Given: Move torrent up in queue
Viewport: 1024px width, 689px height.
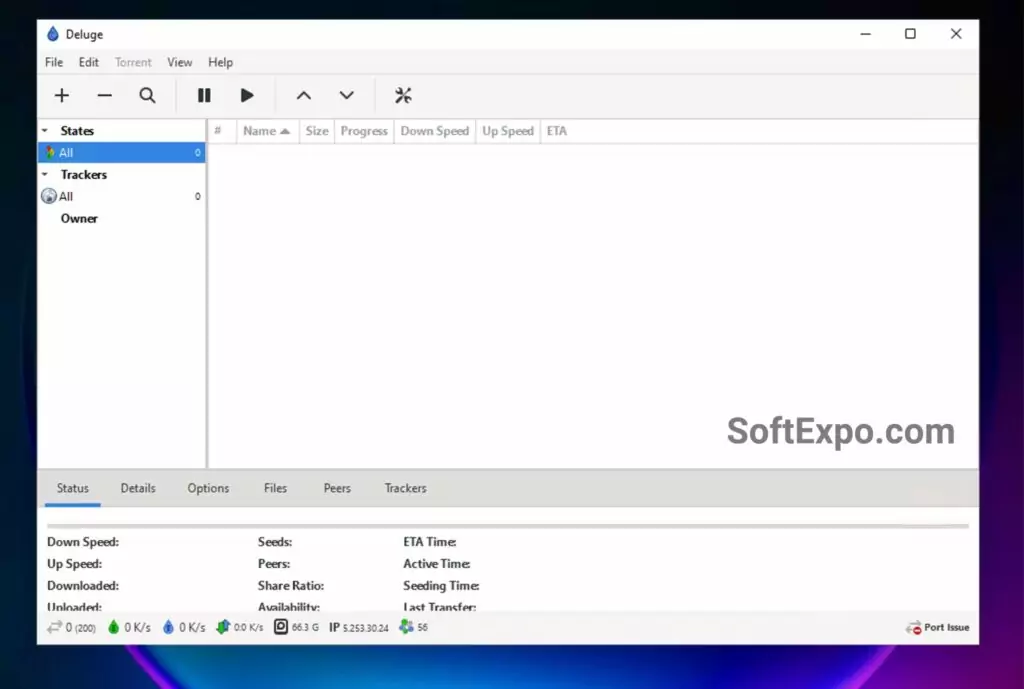Looking at the screenshot, I should coord(303,95).
